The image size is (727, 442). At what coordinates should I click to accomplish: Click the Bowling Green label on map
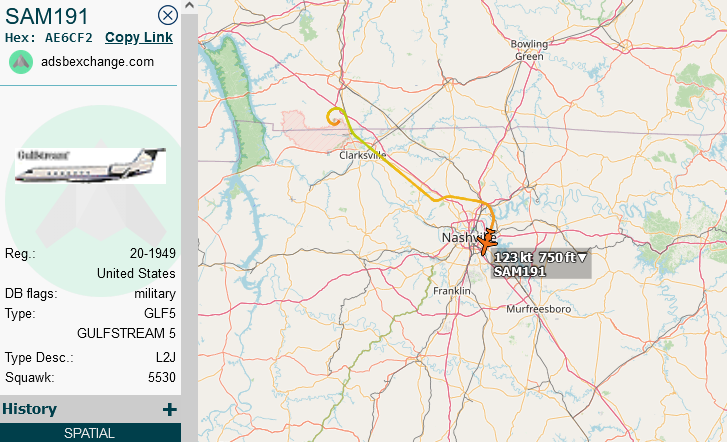pyautogui.click(x=529, y=50)
